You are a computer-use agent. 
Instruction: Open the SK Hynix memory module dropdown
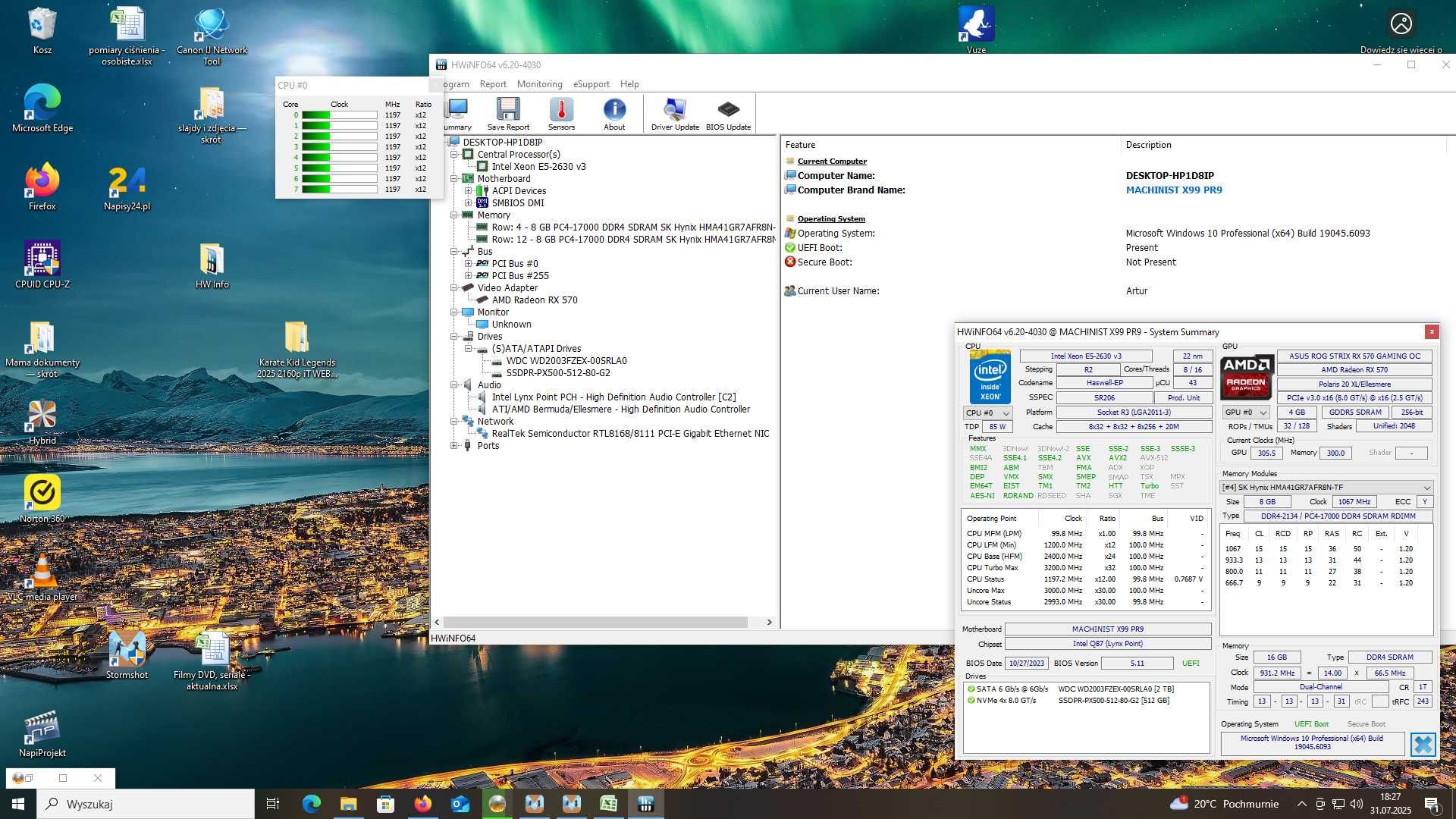point(1326,487)
